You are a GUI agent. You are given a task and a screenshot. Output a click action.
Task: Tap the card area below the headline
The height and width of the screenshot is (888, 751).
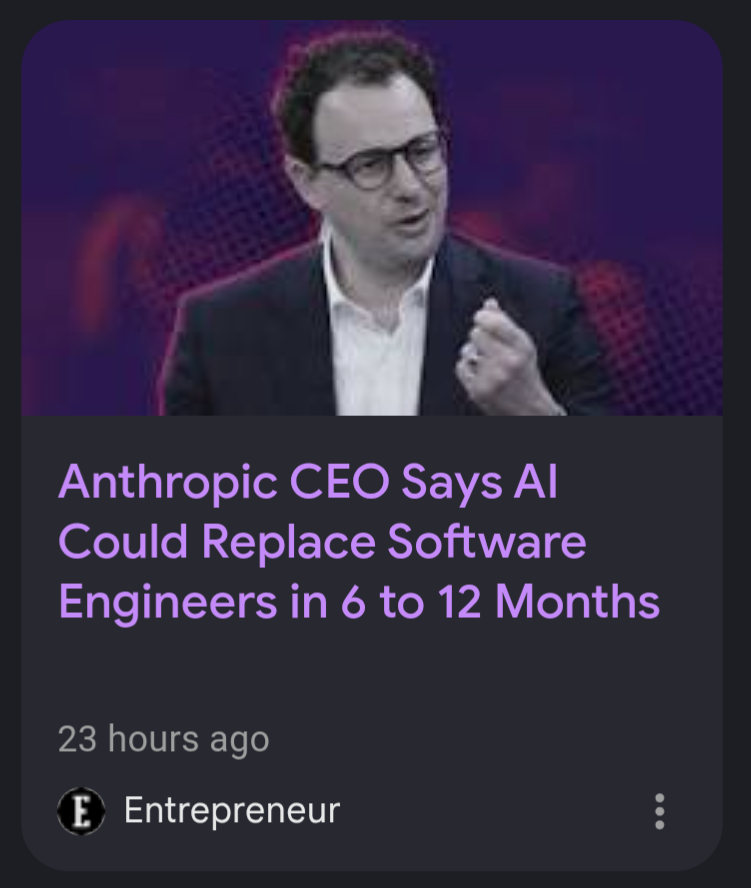[372, 671]
